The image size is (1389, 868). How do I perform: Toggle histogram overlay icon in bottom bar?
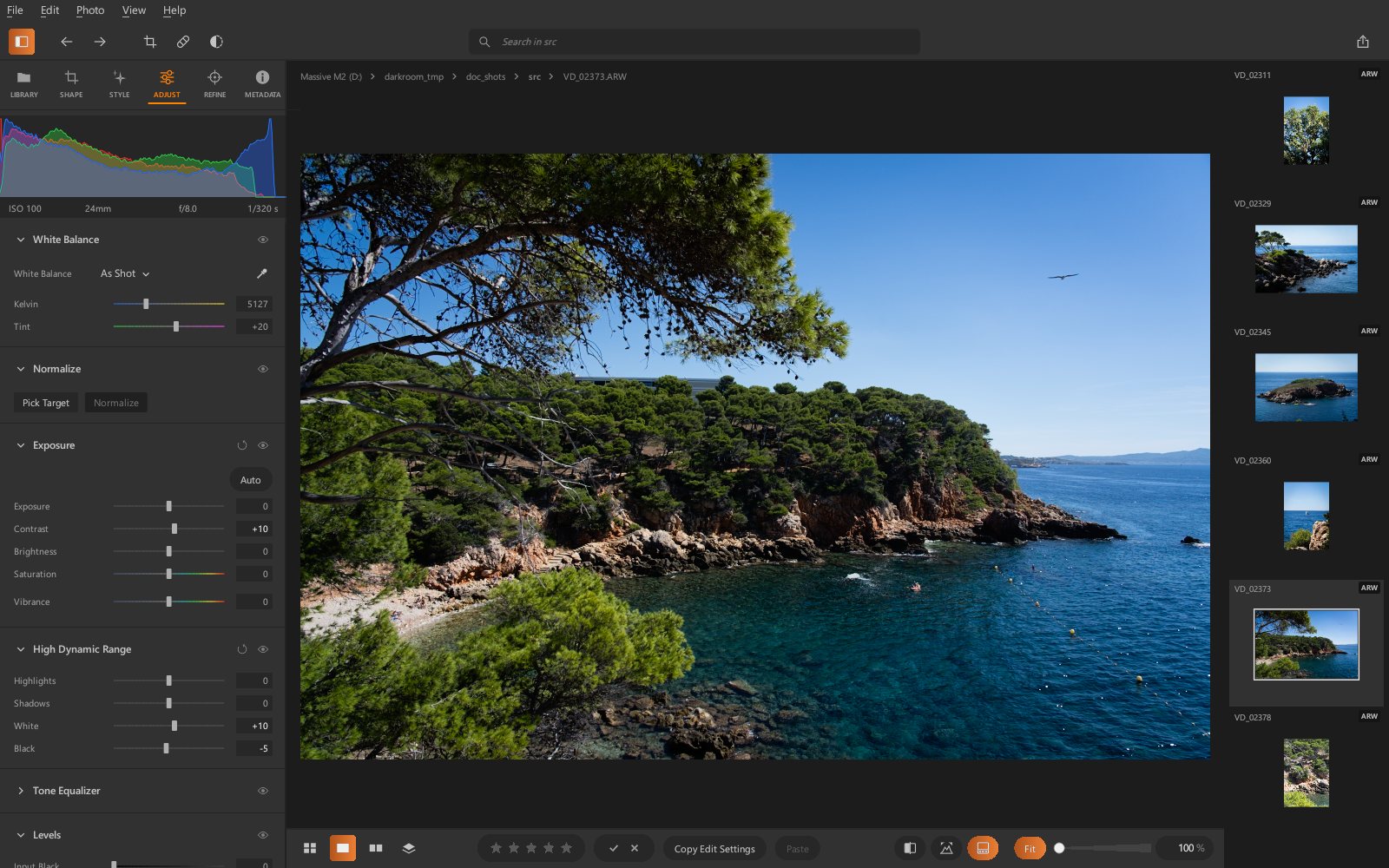click(946, 848)
